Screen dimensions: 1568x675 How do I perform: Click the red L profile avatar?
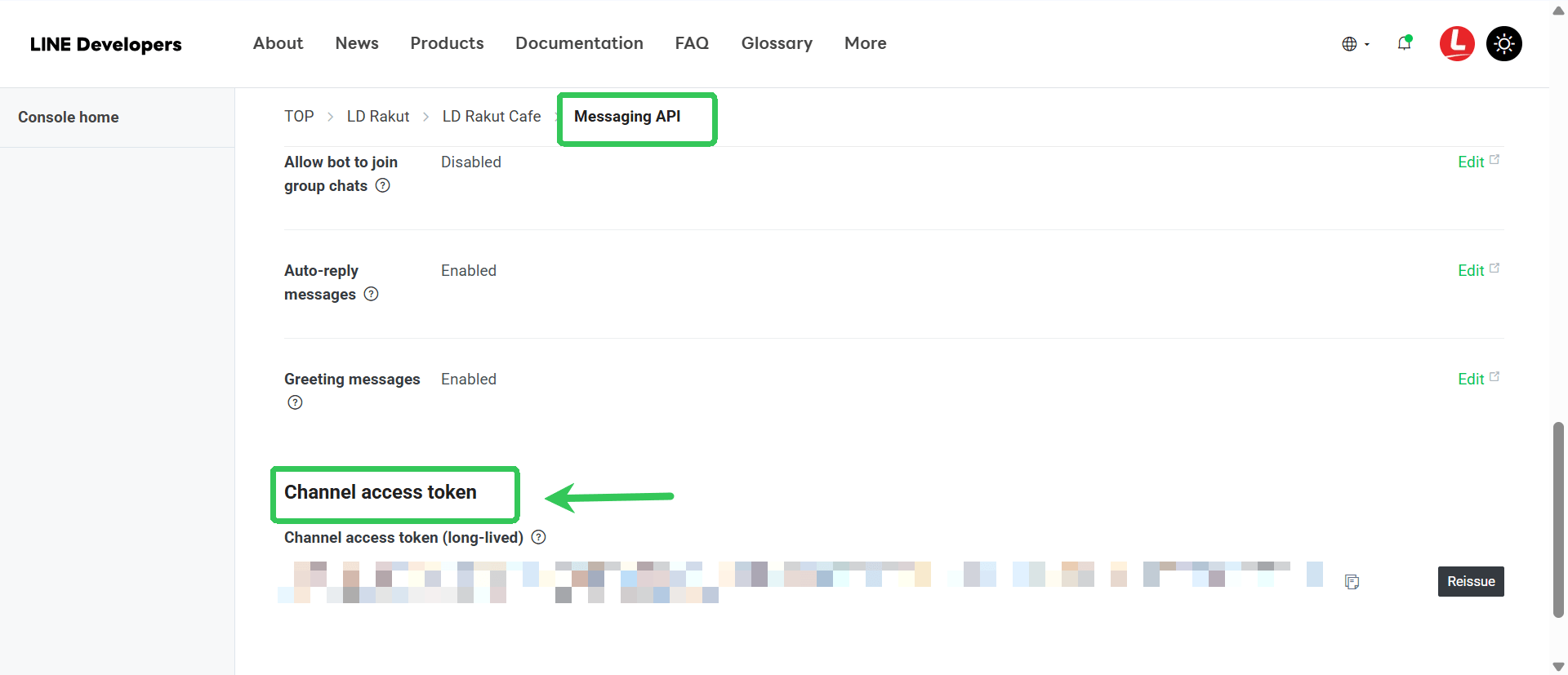click(1457, 43)
